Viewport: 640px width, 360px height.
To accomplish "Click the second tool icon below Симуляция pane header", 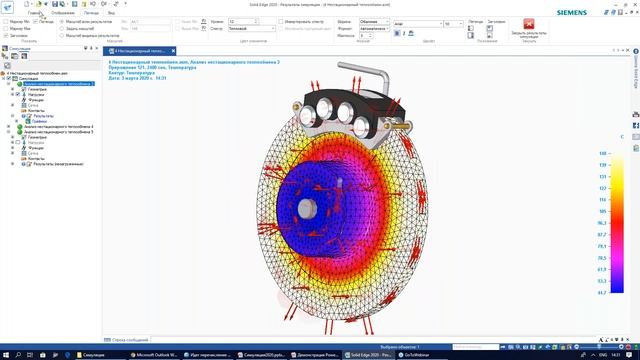I will pos(15,56).
